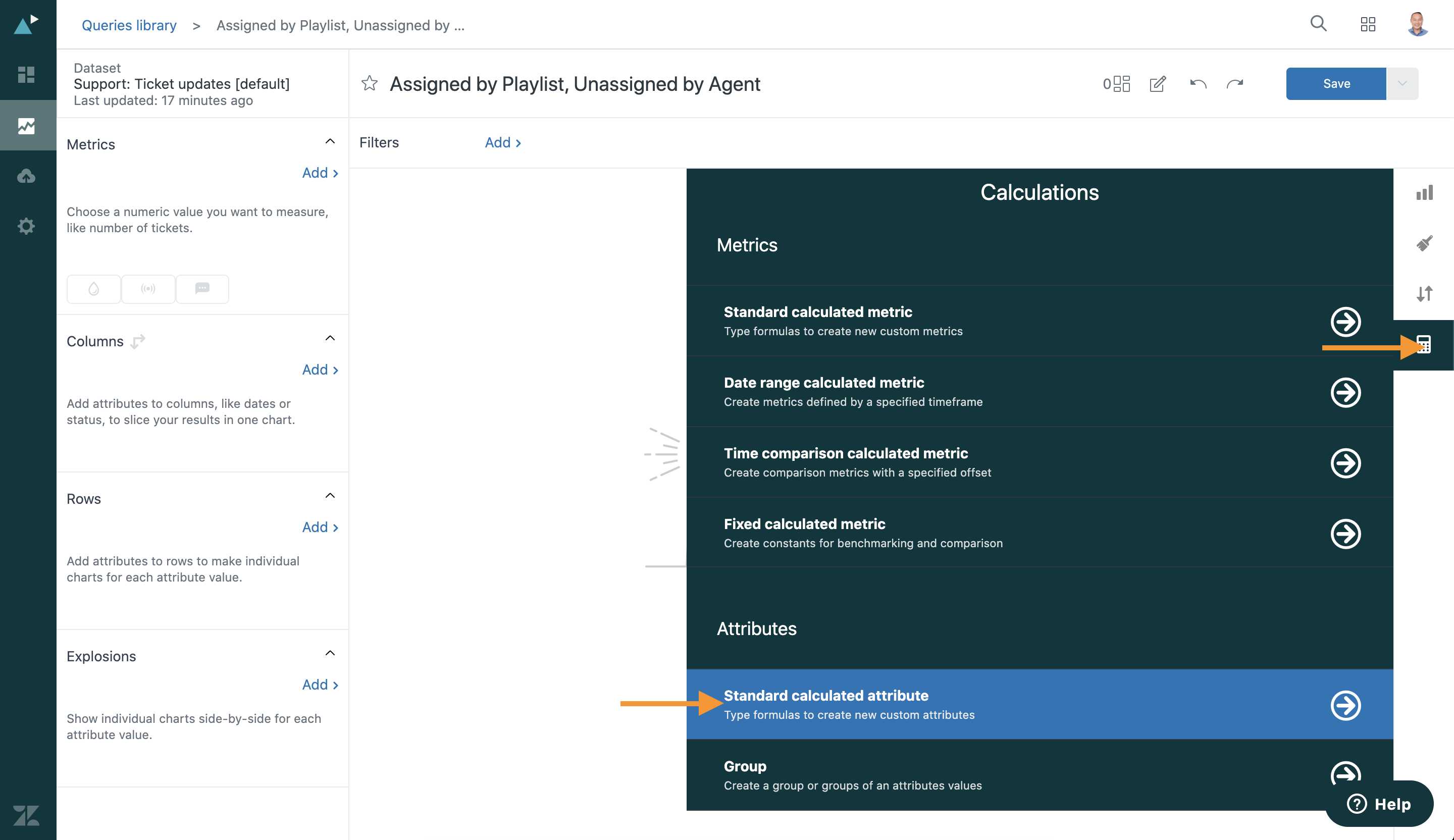The width and height of the screenshot is (1454, 840).
Task: Collapse the Explosions panel section
Action: point(330,653)
